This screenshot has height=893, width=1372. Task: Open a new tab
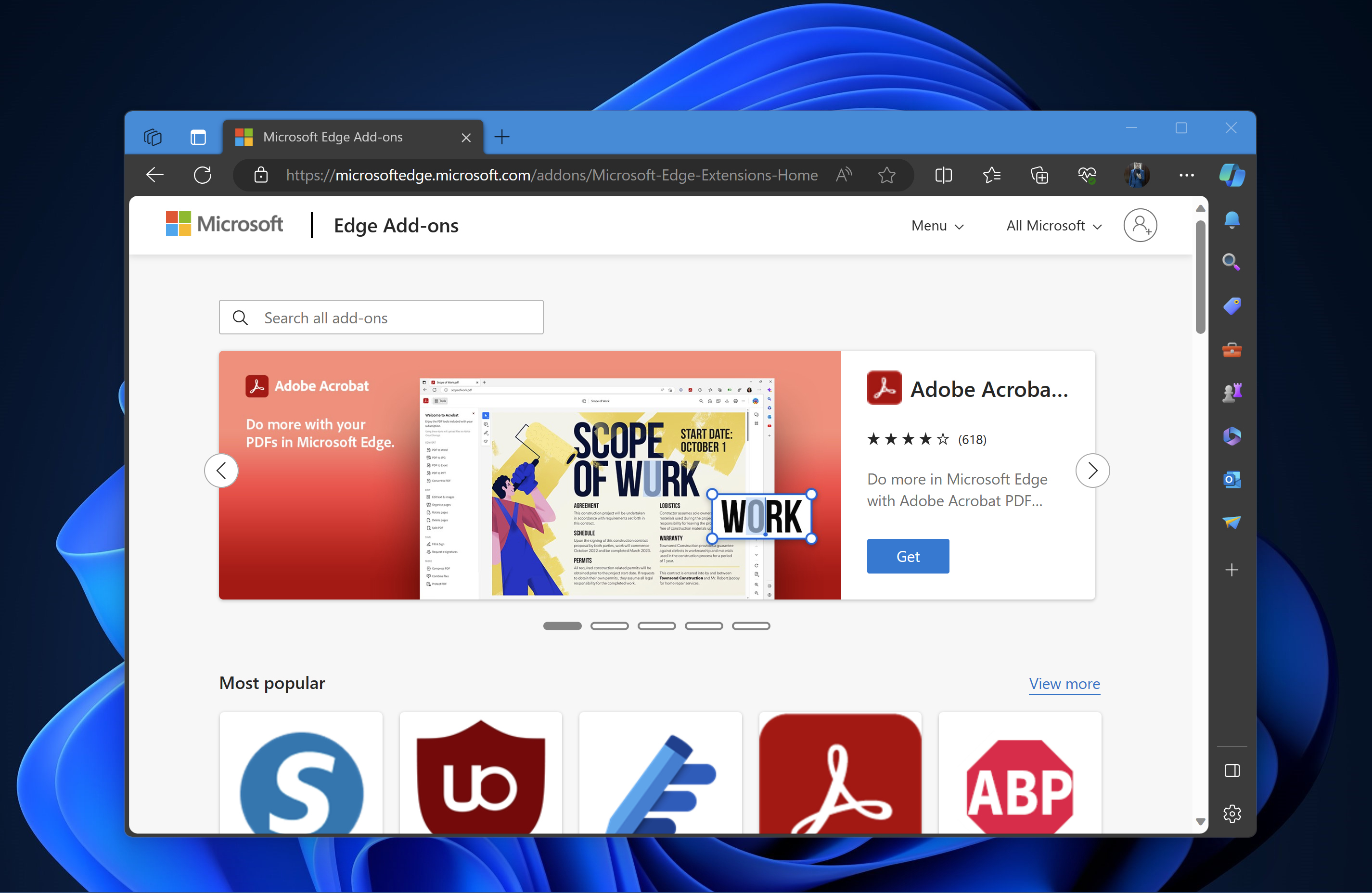pyautogui.click(x=501, y=137)
